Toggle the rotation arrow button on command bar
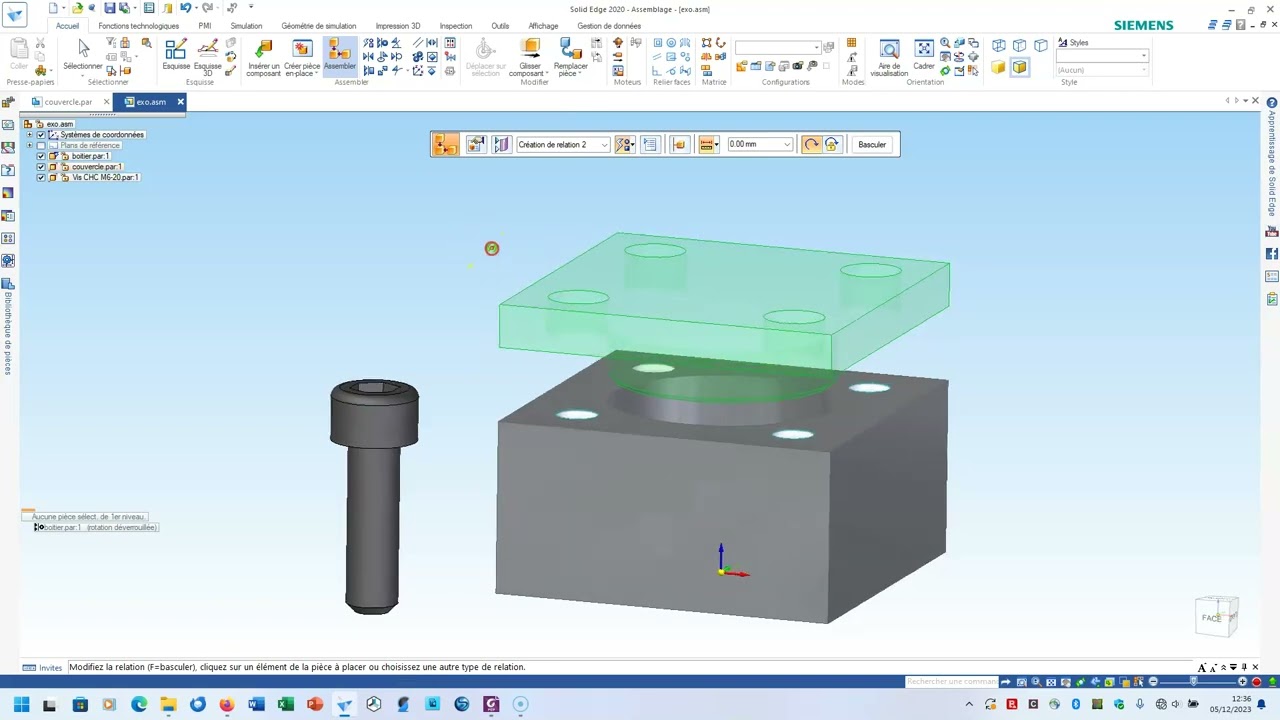The image size is (1280, 720). (x=811, y=145)
